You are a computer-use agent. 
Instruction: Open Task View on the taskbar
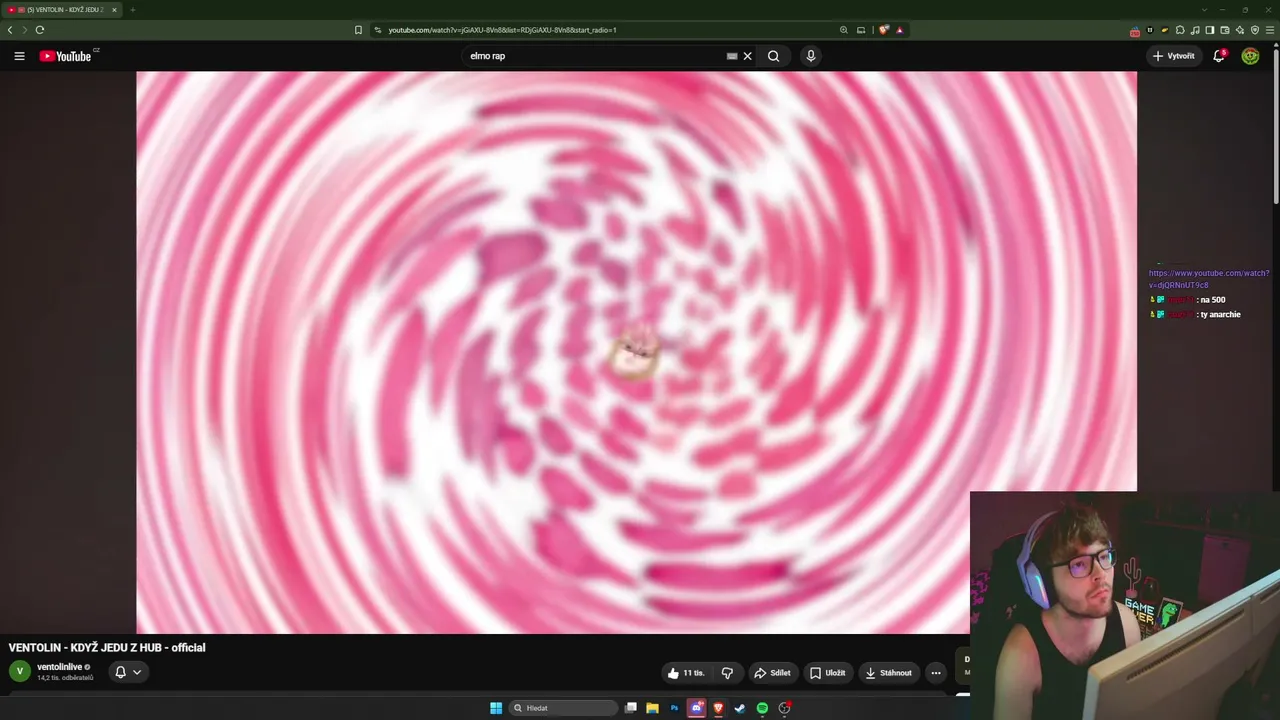tap(631, 708)
